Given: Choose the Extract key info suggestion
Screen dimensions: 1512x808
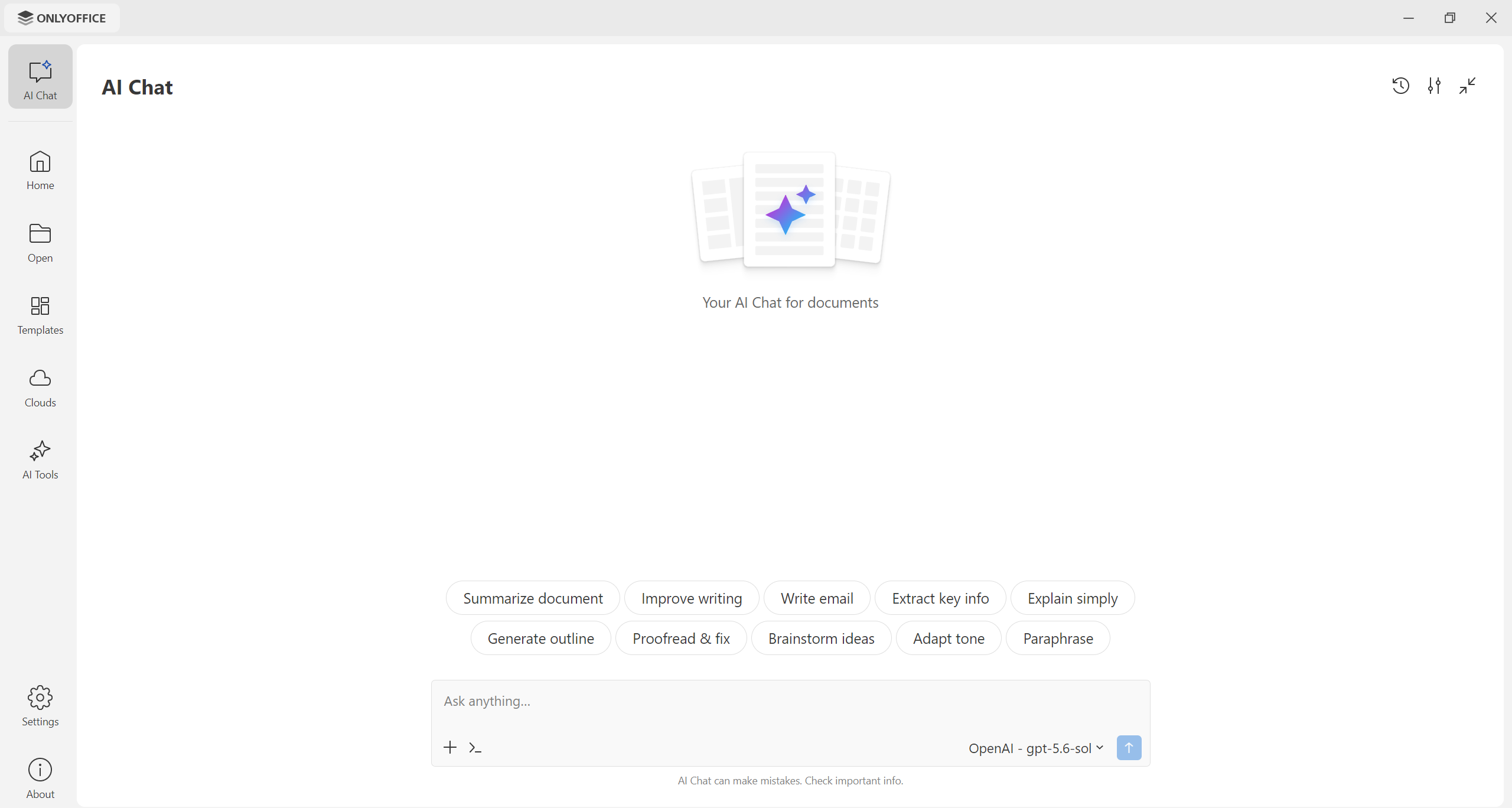Looking at the screenshot, I should tap(940, 598).
